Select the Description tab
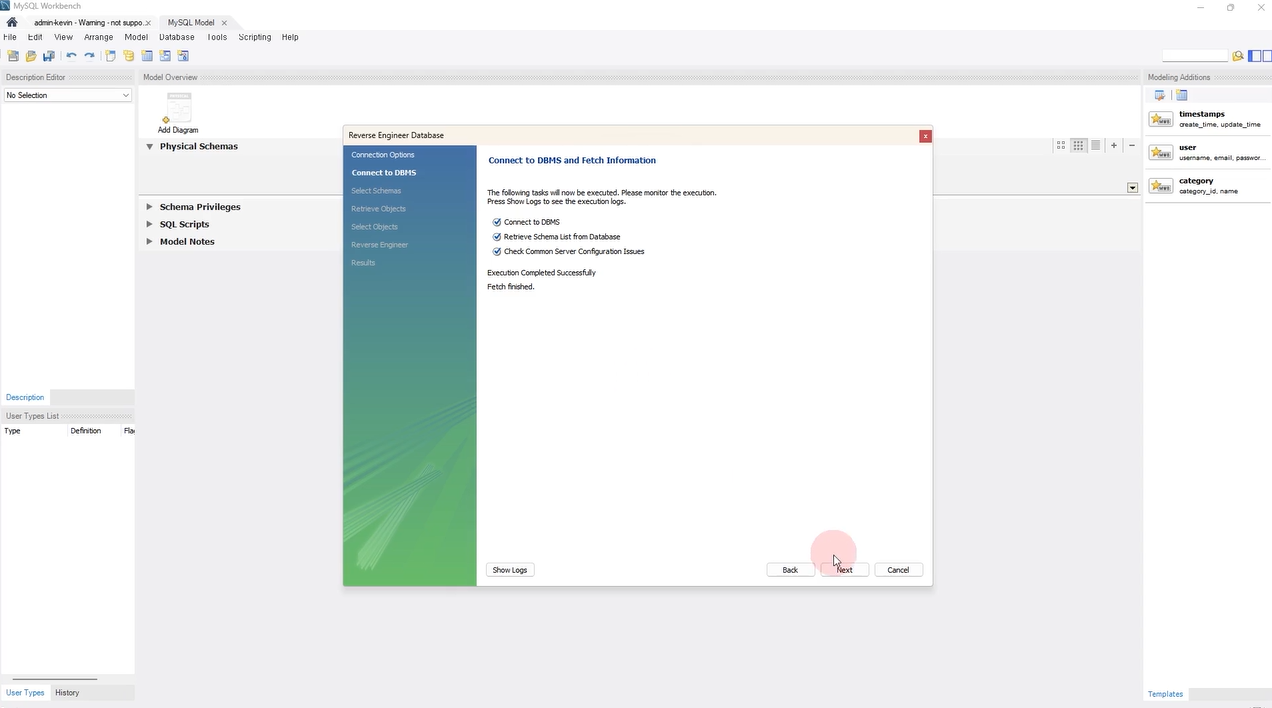Image resolution: width=1272 pixels, height=708 pixels. click(25, 397)
